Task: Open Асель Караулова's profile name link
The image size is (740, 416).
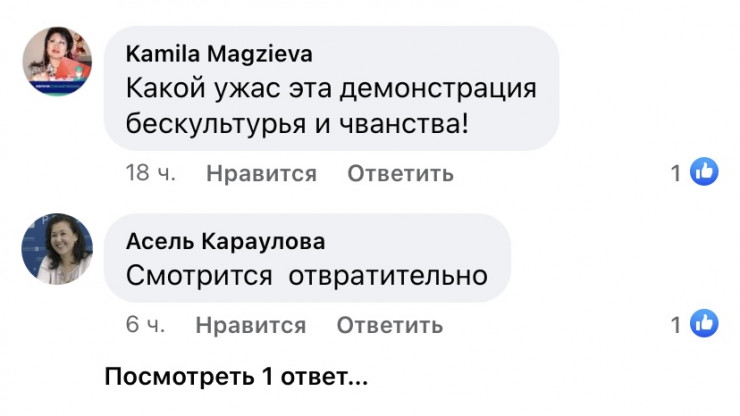Action: [x=226, y=242]
